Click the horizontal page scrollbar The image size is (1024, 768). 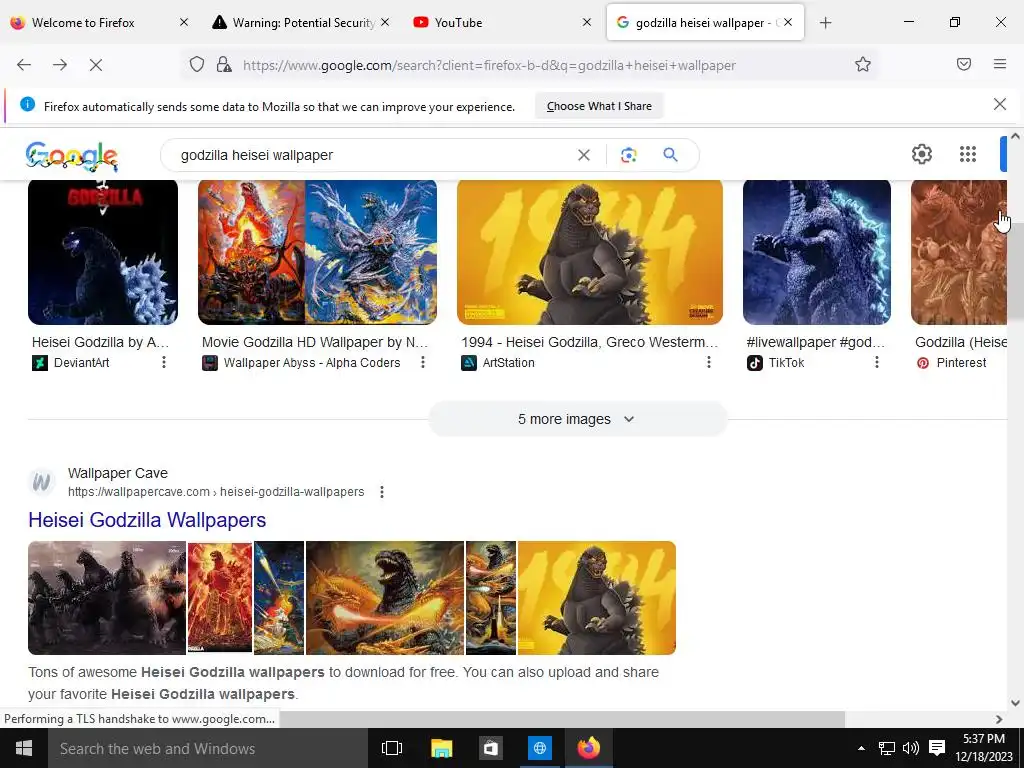(562, 719)
